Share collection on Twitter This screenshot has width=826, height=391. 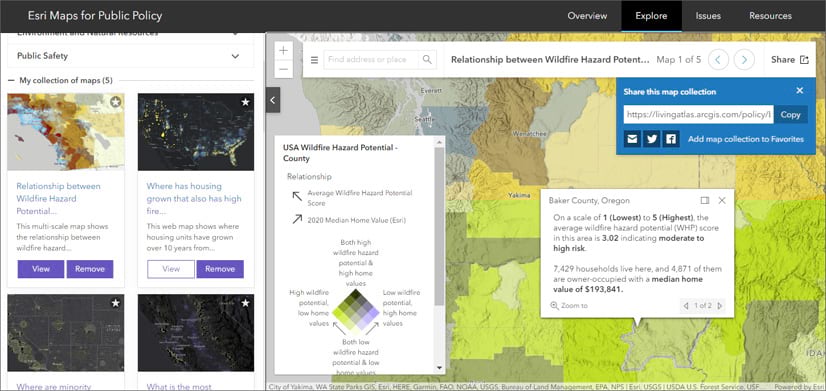pyautogui.click(x=652, y=139)
